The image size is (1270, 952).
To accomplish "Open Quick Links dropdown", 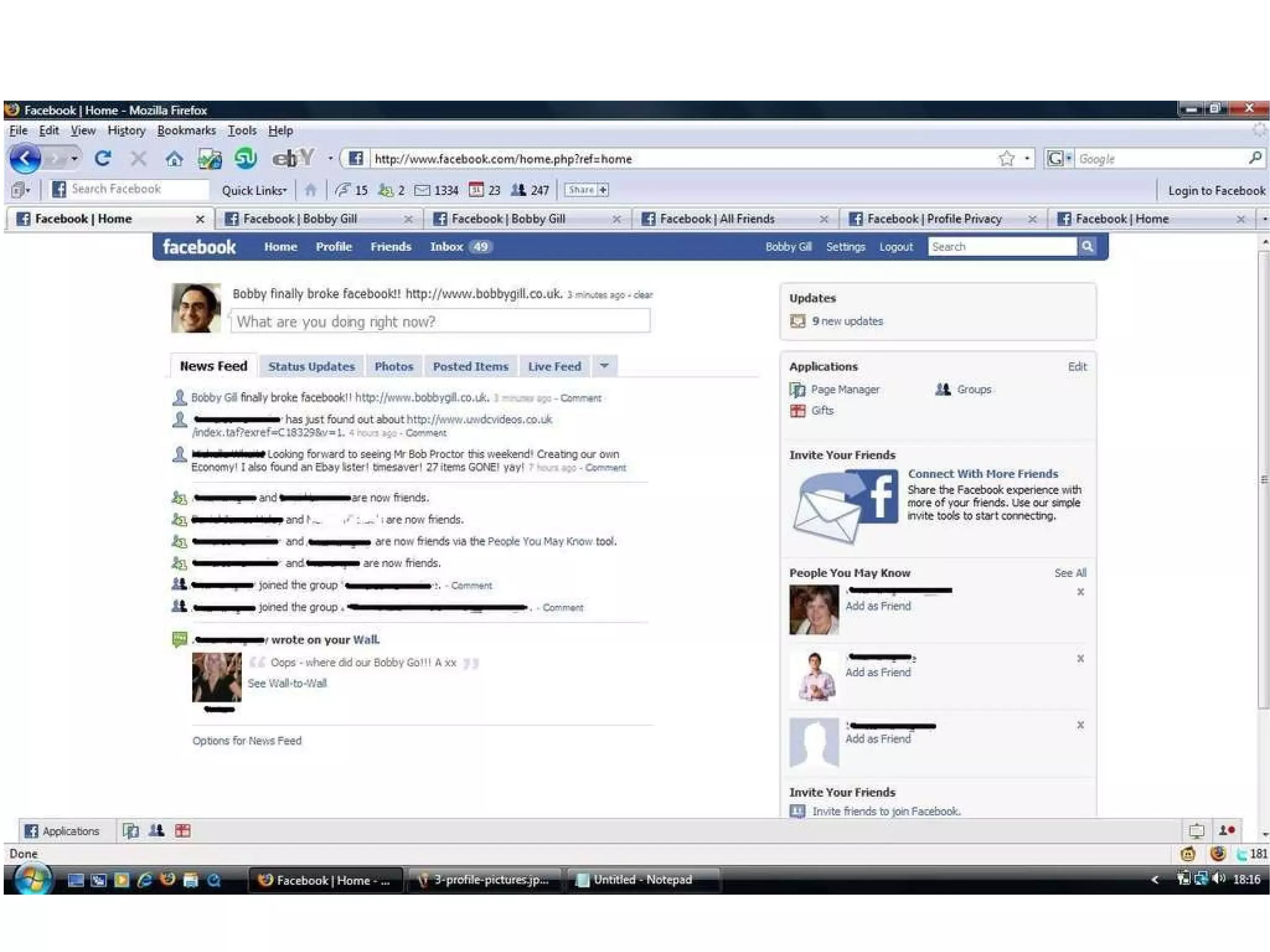I will pyautogui.click(x=254, y=190).
